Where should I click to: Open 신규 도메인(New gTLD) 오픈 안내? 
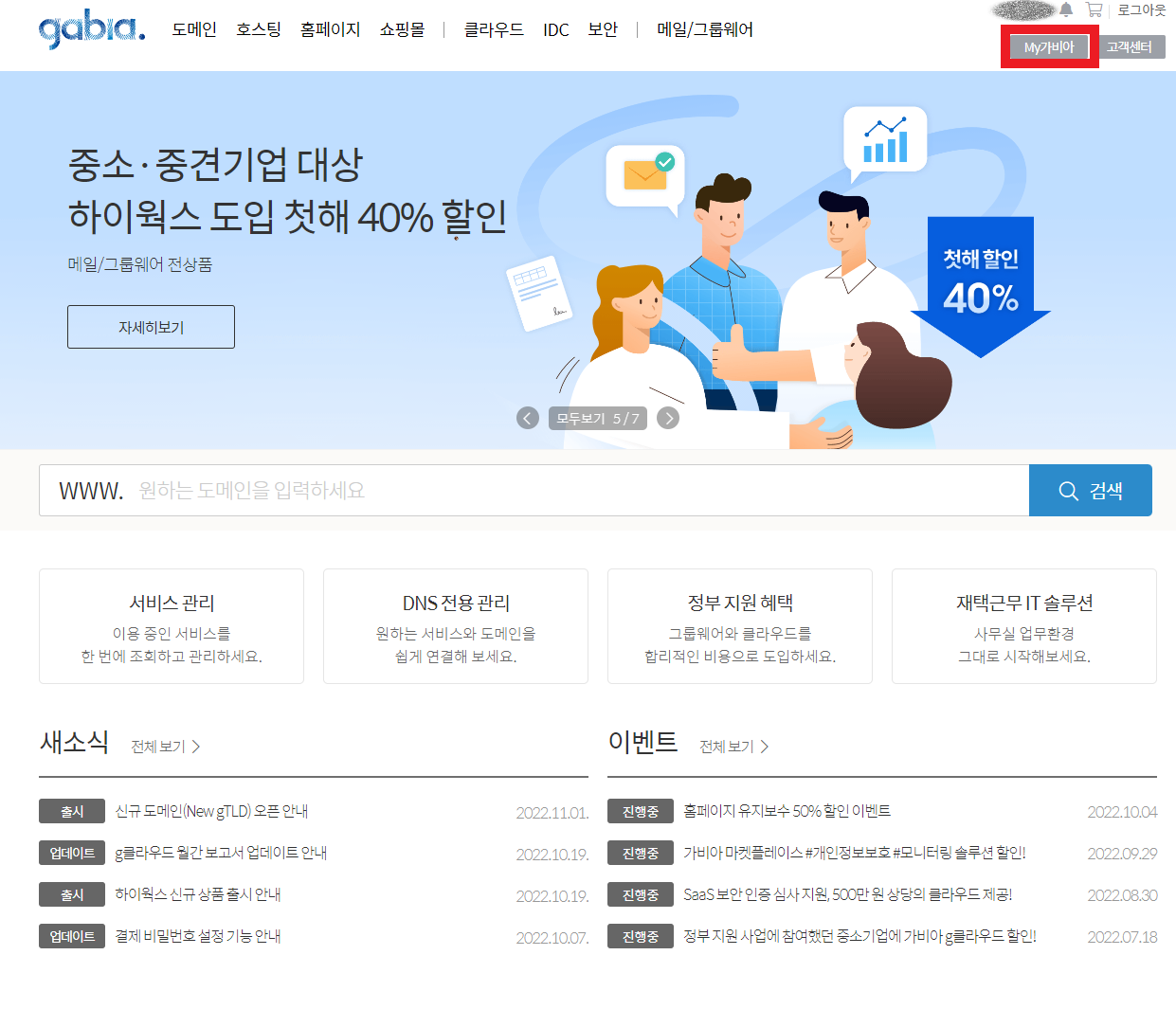point(211,811)
